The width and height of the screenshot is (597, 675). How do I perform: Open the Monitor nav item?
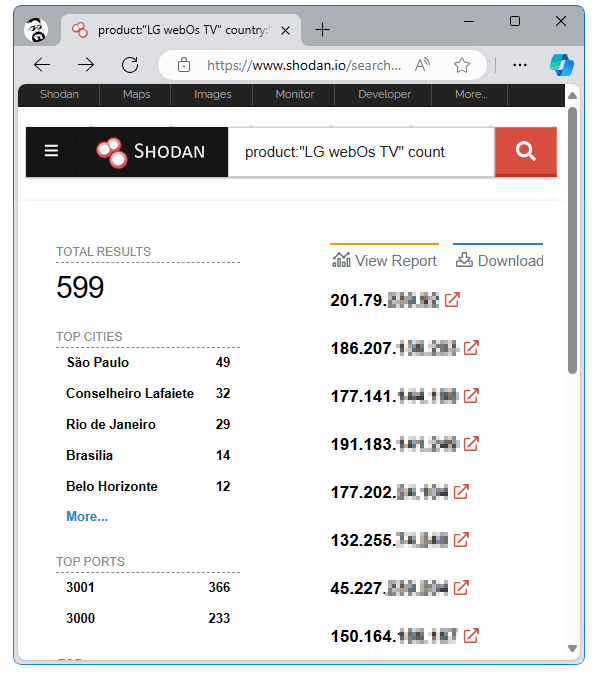294,94
